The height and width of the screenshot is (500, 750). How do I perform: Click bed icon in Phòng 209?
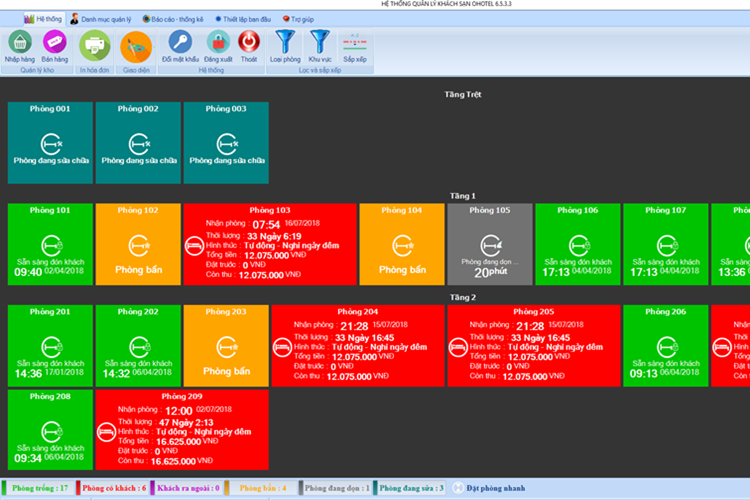tap(106, 433)
